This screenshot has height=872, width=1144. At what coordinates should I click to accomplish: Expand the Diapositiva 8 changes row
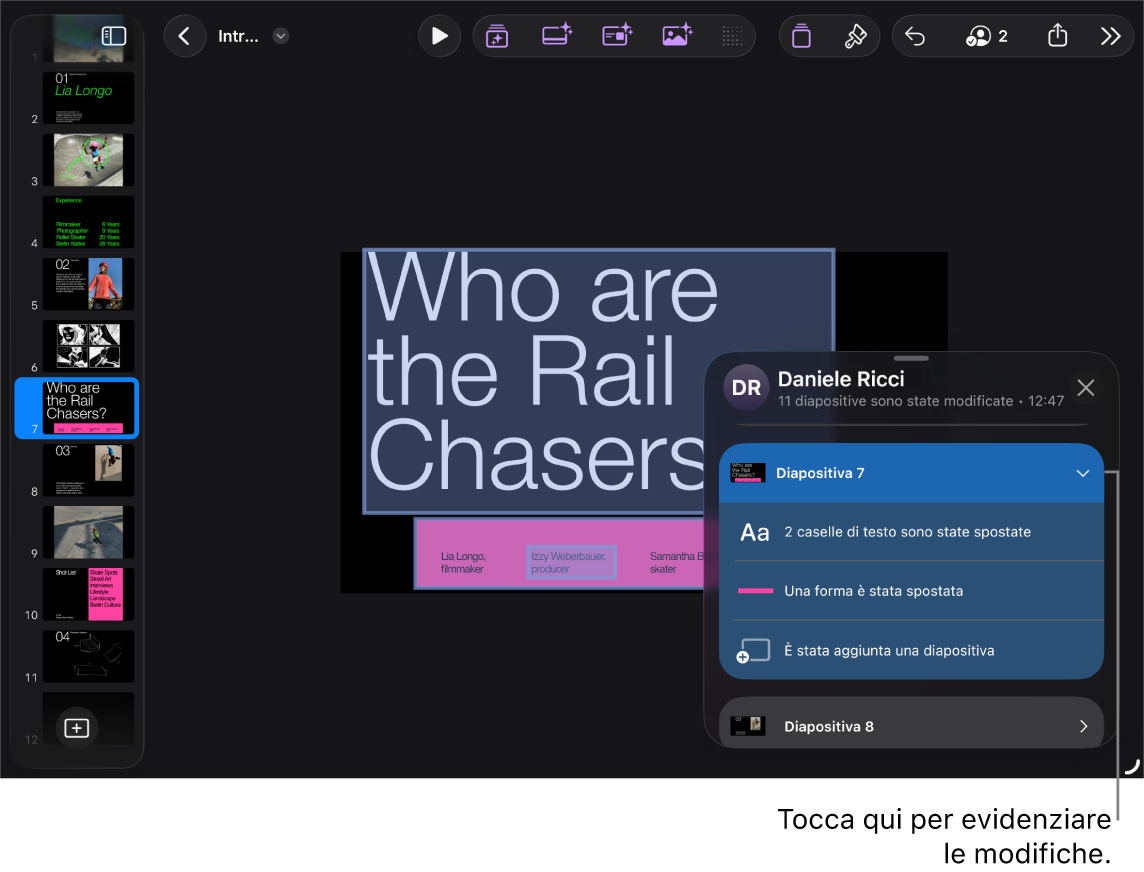(911, 726)
